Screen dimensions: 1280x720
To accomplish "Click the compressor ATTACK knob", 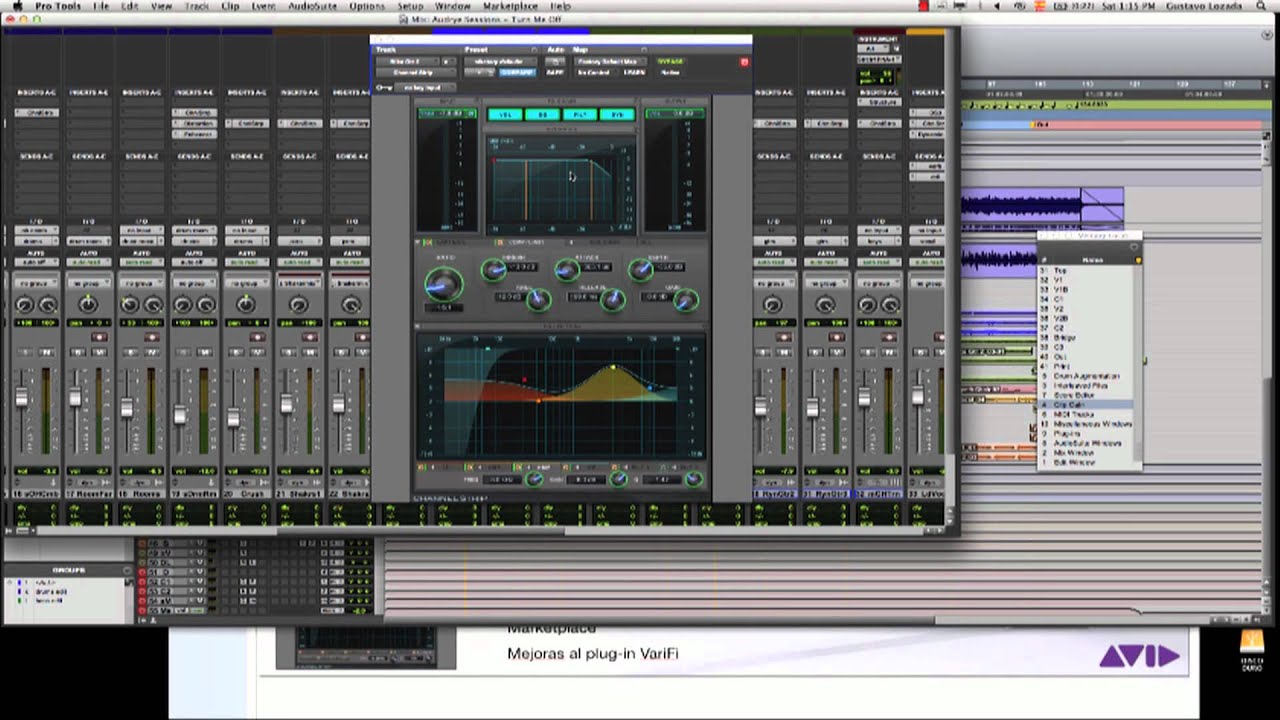I will tap(567, 270).
